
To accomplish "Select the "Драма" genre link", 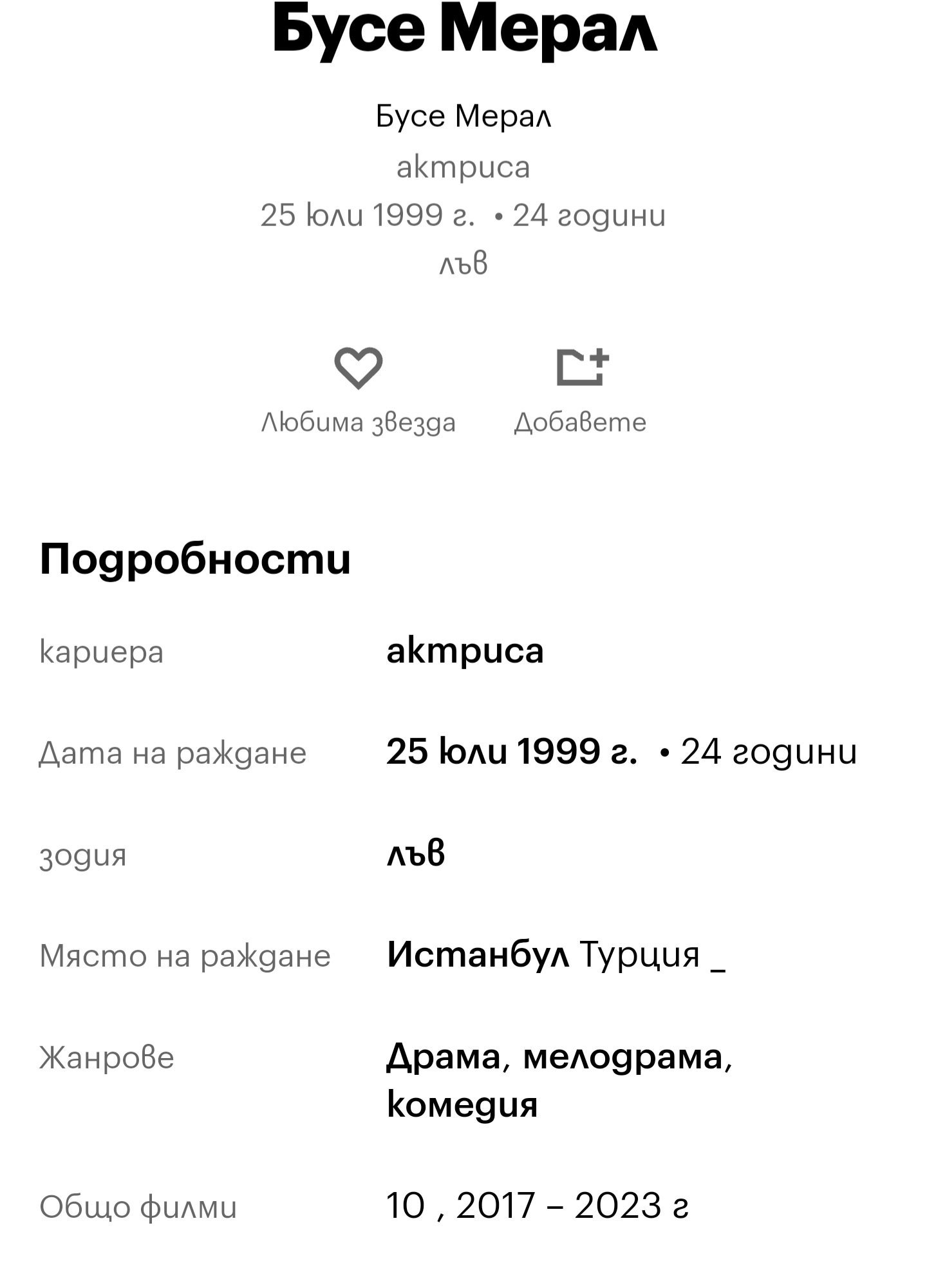I will click(x=444, y=1056).
